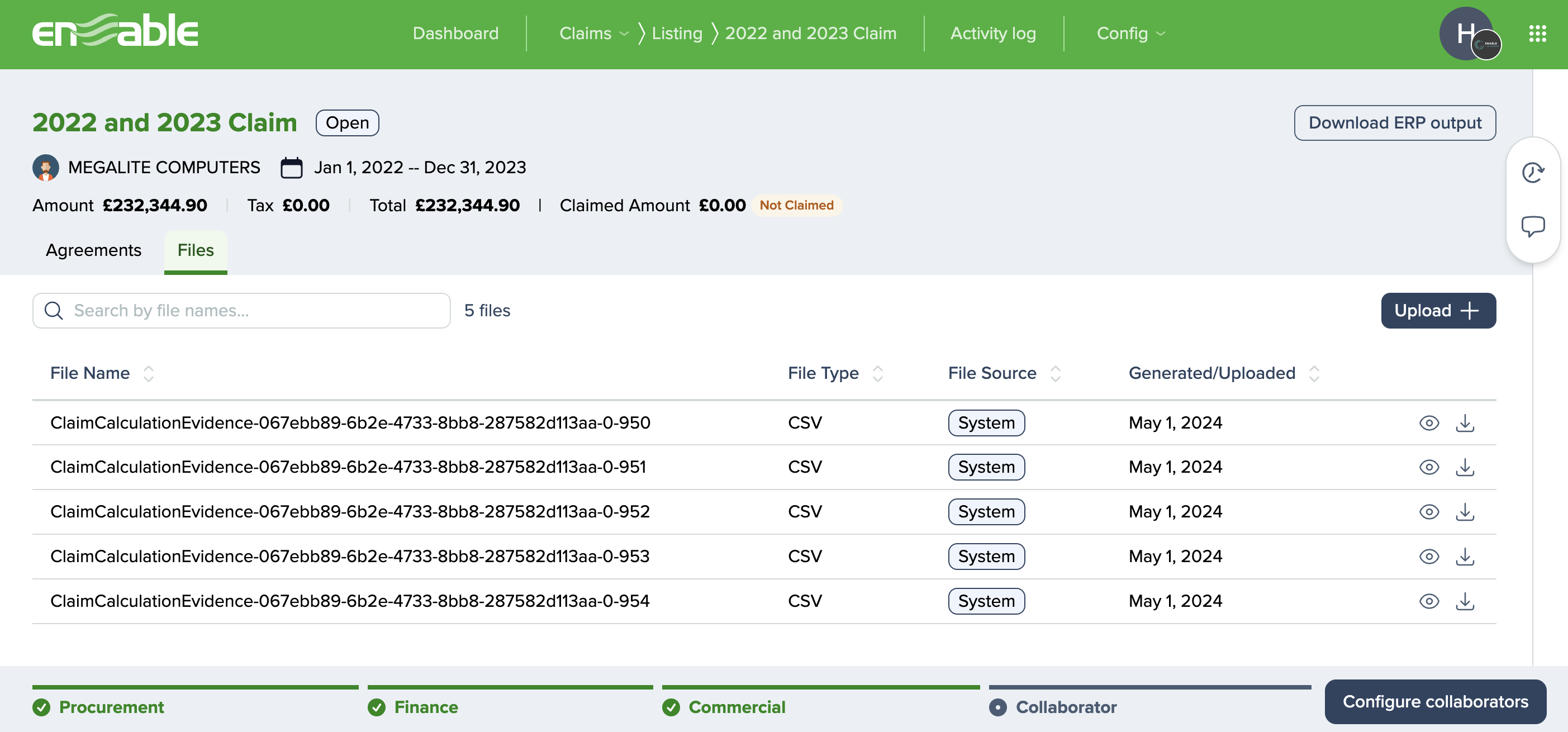Open the comments speech bubble icon
Viewport: 1568px width, 732px height.
coord(1532,226)
